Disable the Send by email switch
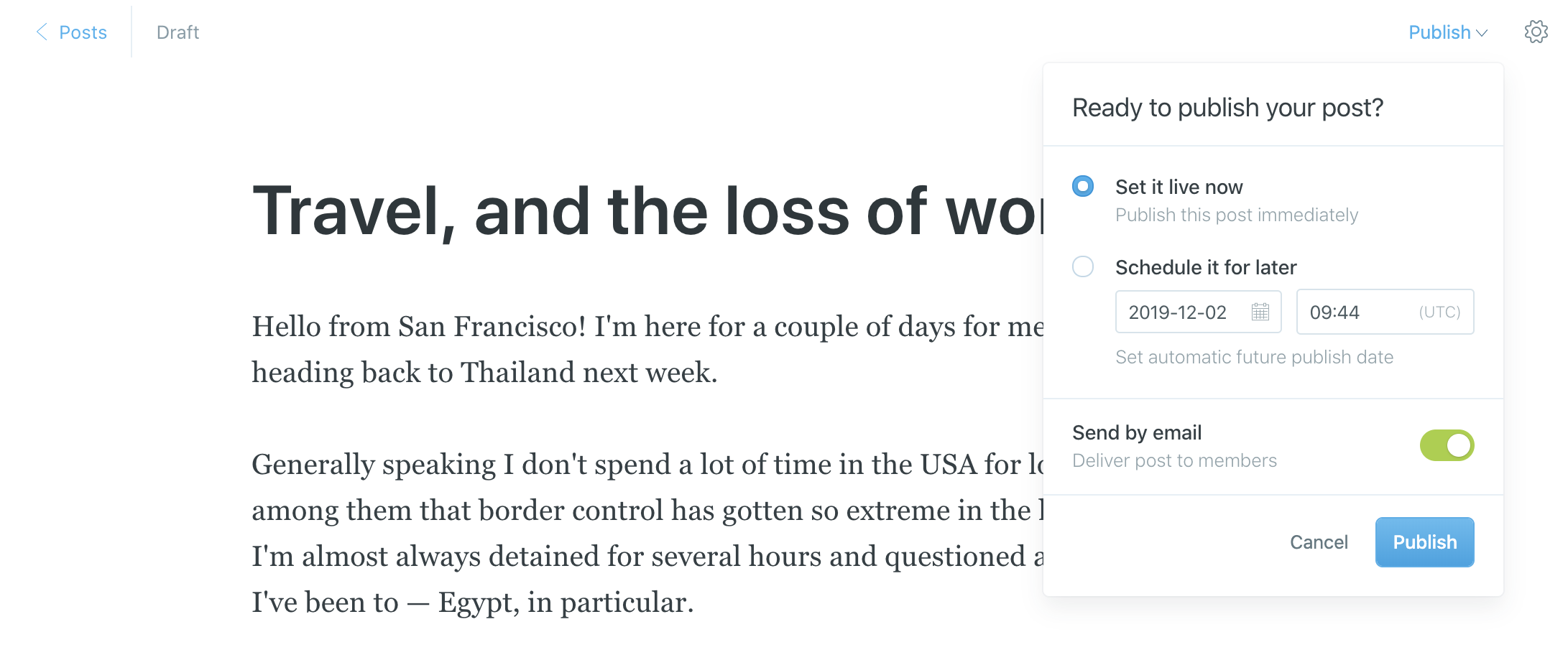This screenshot has width=1568, height=655. click(1447, 445)
